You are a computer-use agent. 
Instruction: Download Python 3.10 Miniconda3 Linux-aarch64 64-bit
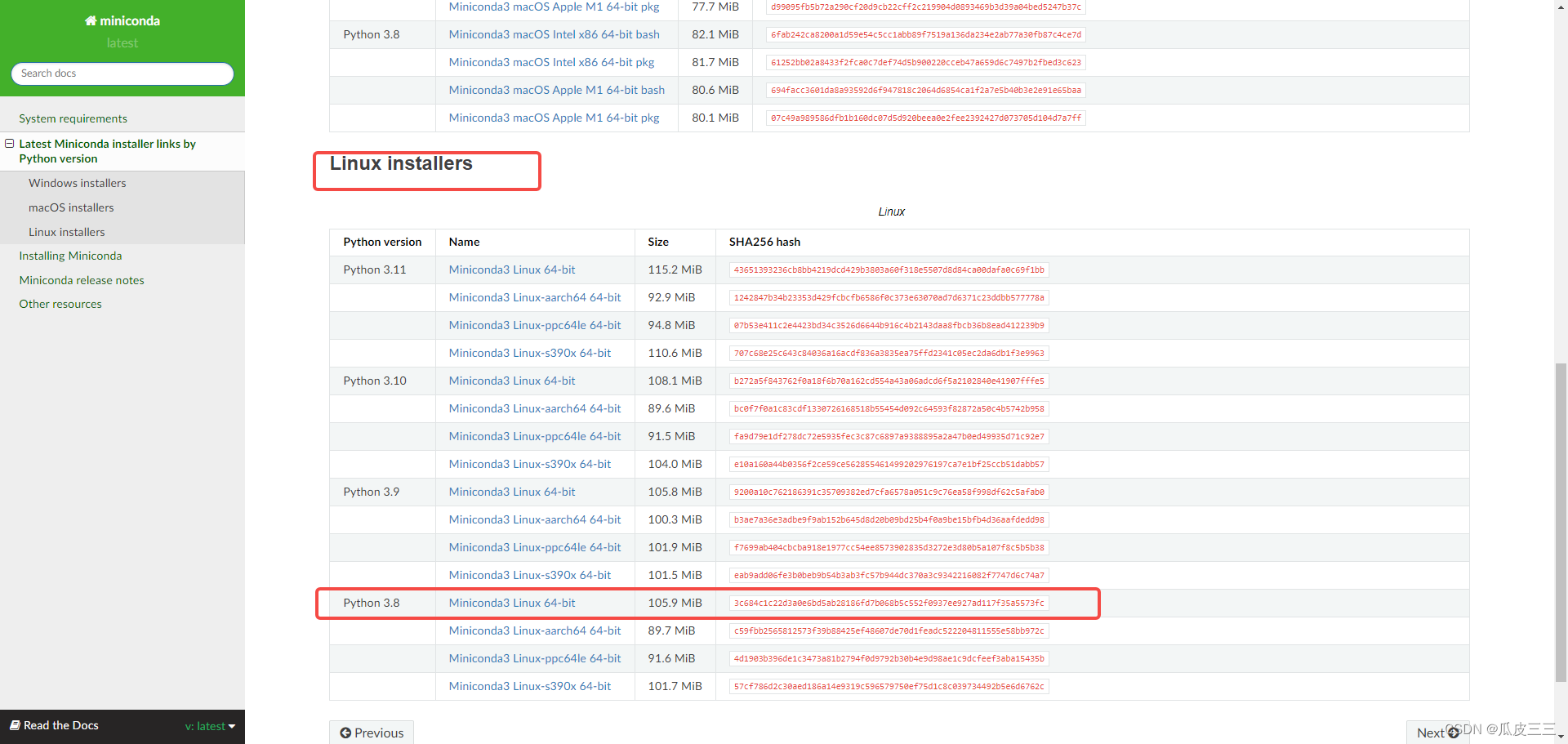(x=535, y=408)
